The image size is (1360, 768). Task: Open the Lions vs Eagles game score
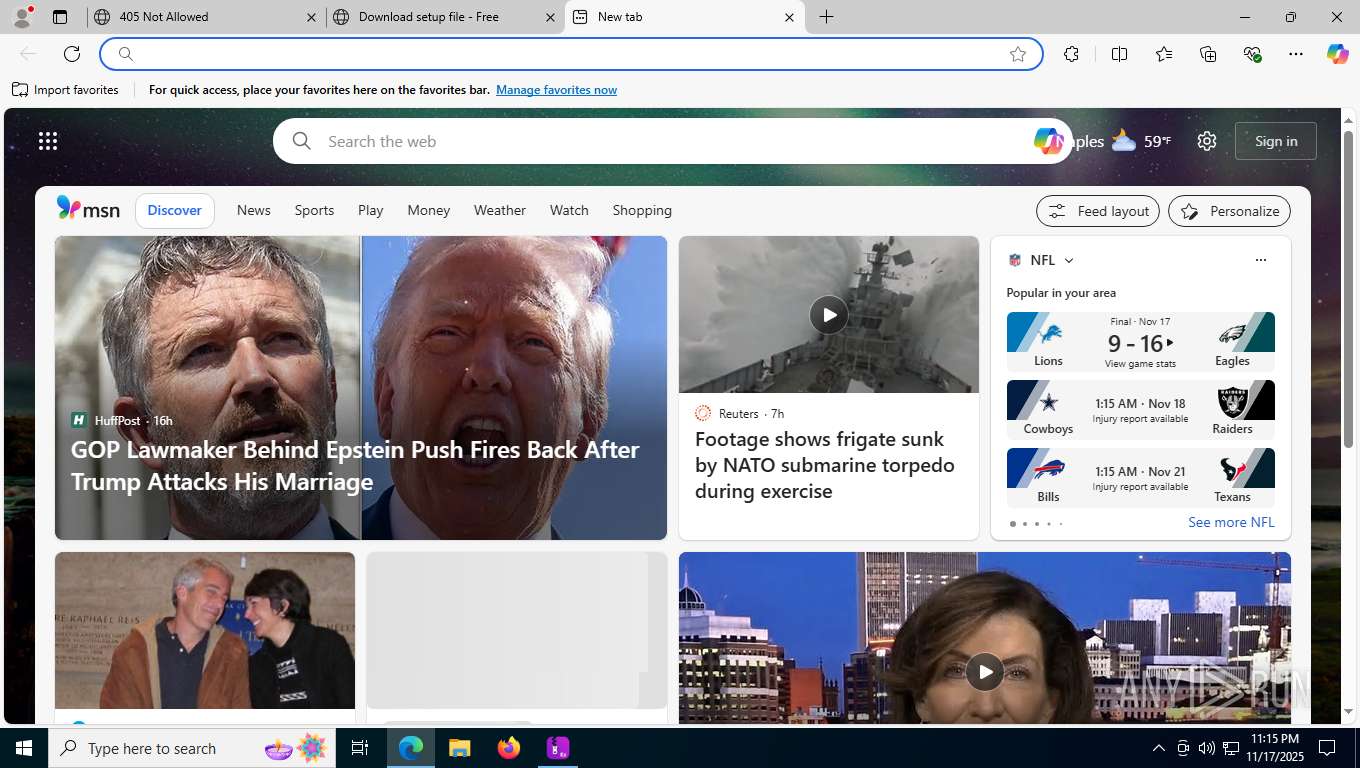click(1140, 342)
